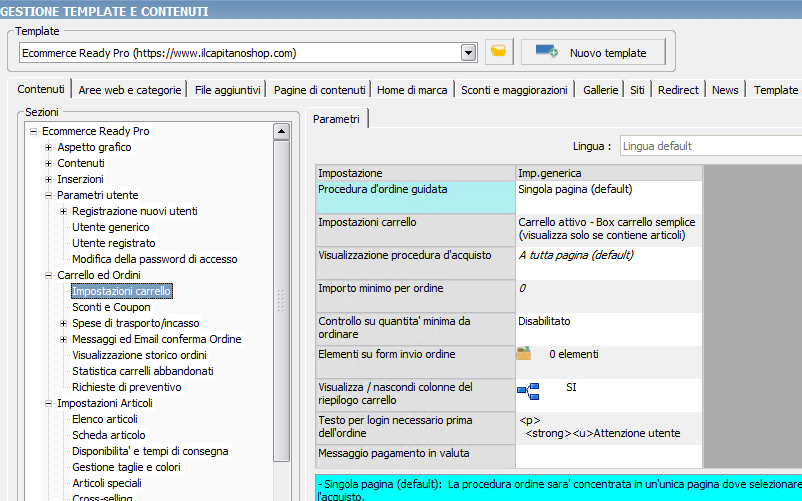
Task: Click the Lingua default field
Action: tap(711, 146)
